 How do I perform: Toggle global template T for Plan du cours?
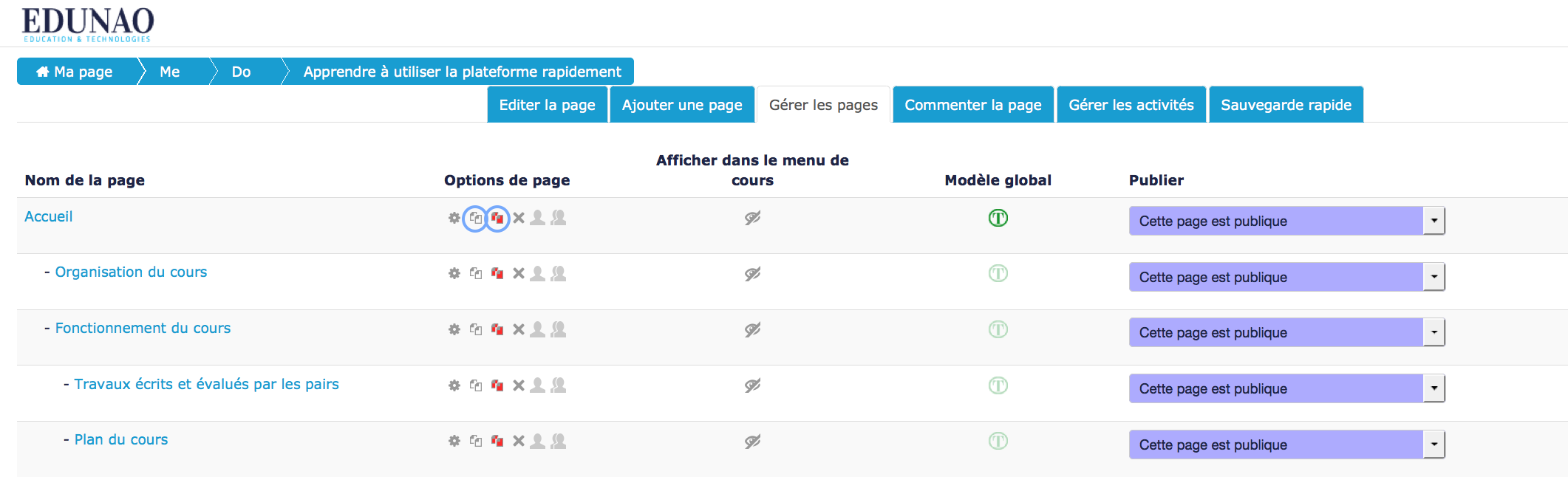point(998,442)
